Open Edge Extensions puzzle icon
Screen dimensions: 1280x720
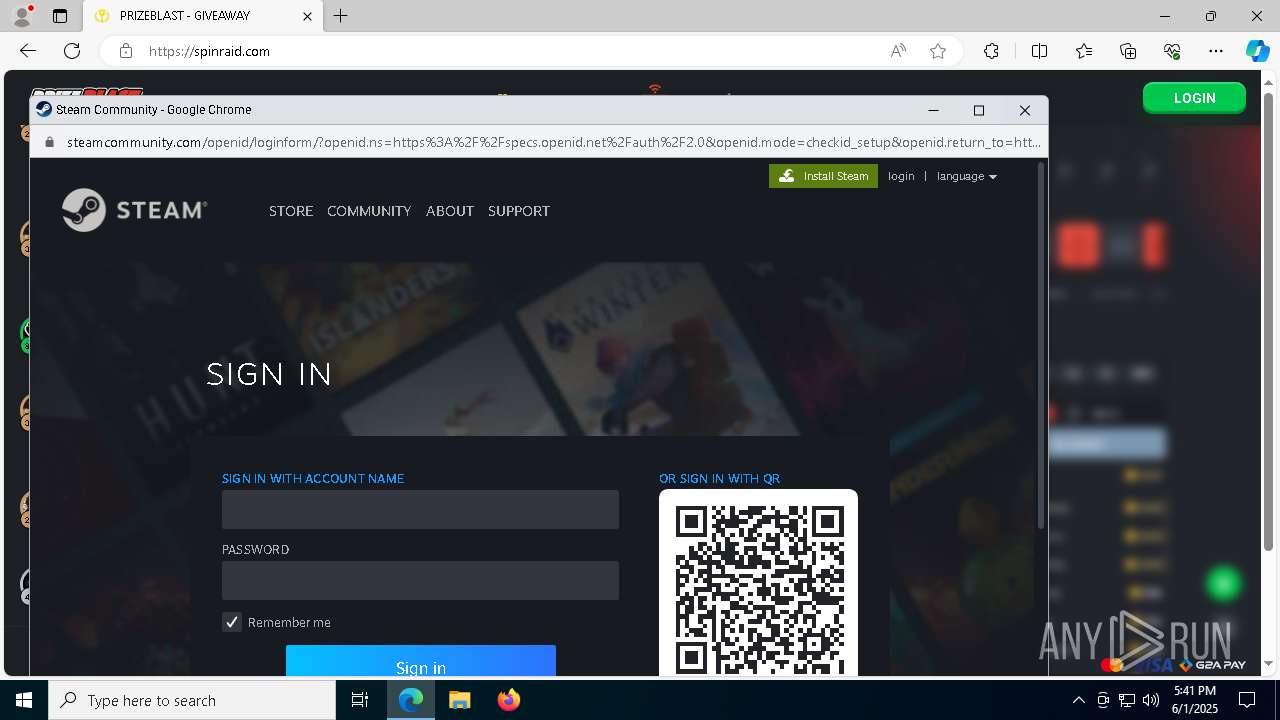991,51
